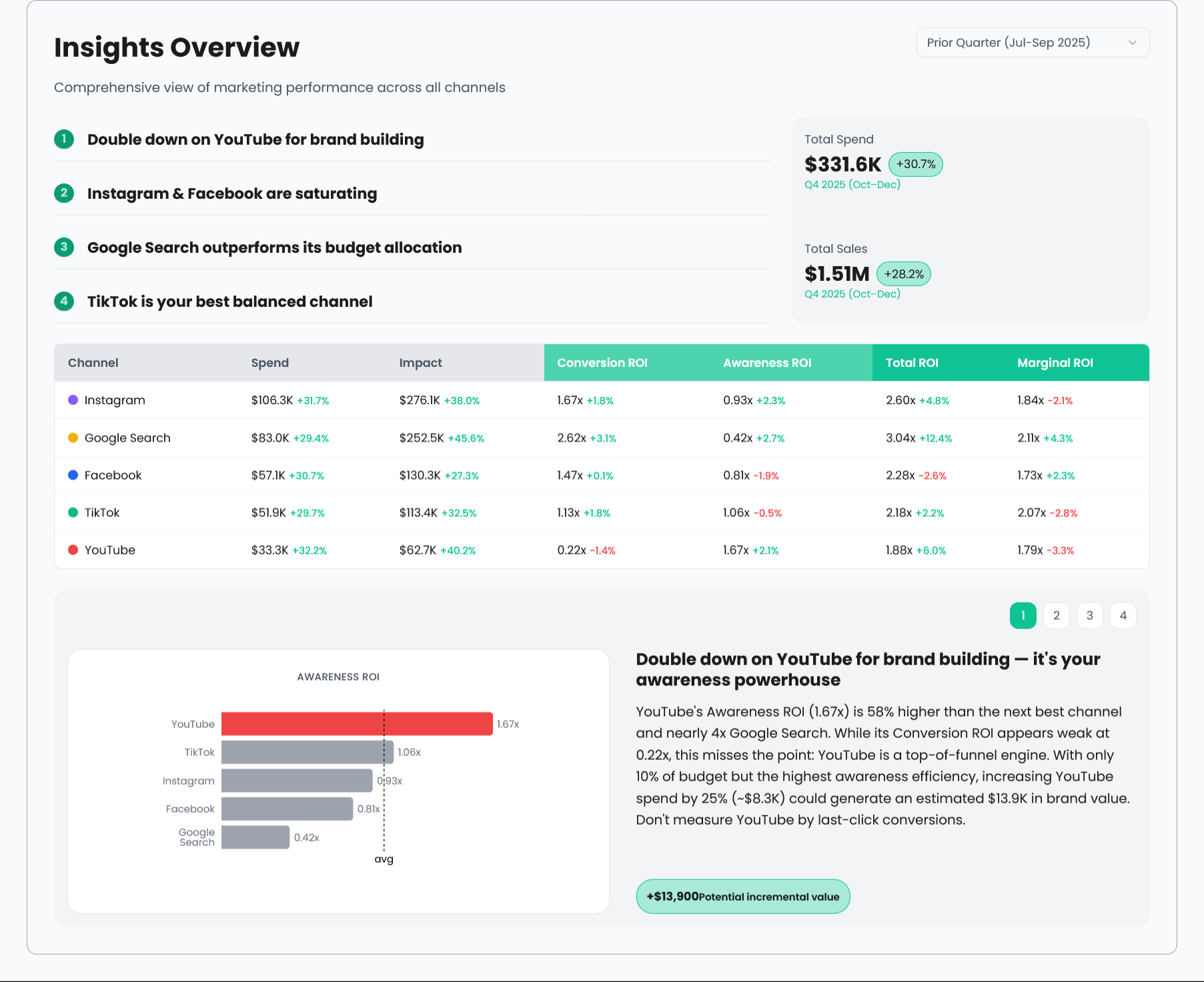The height and width of the screenshot is (982, 1204).
Task: Click insight badge 3 beside Google Search insight
Action: (x=63, y=248)
